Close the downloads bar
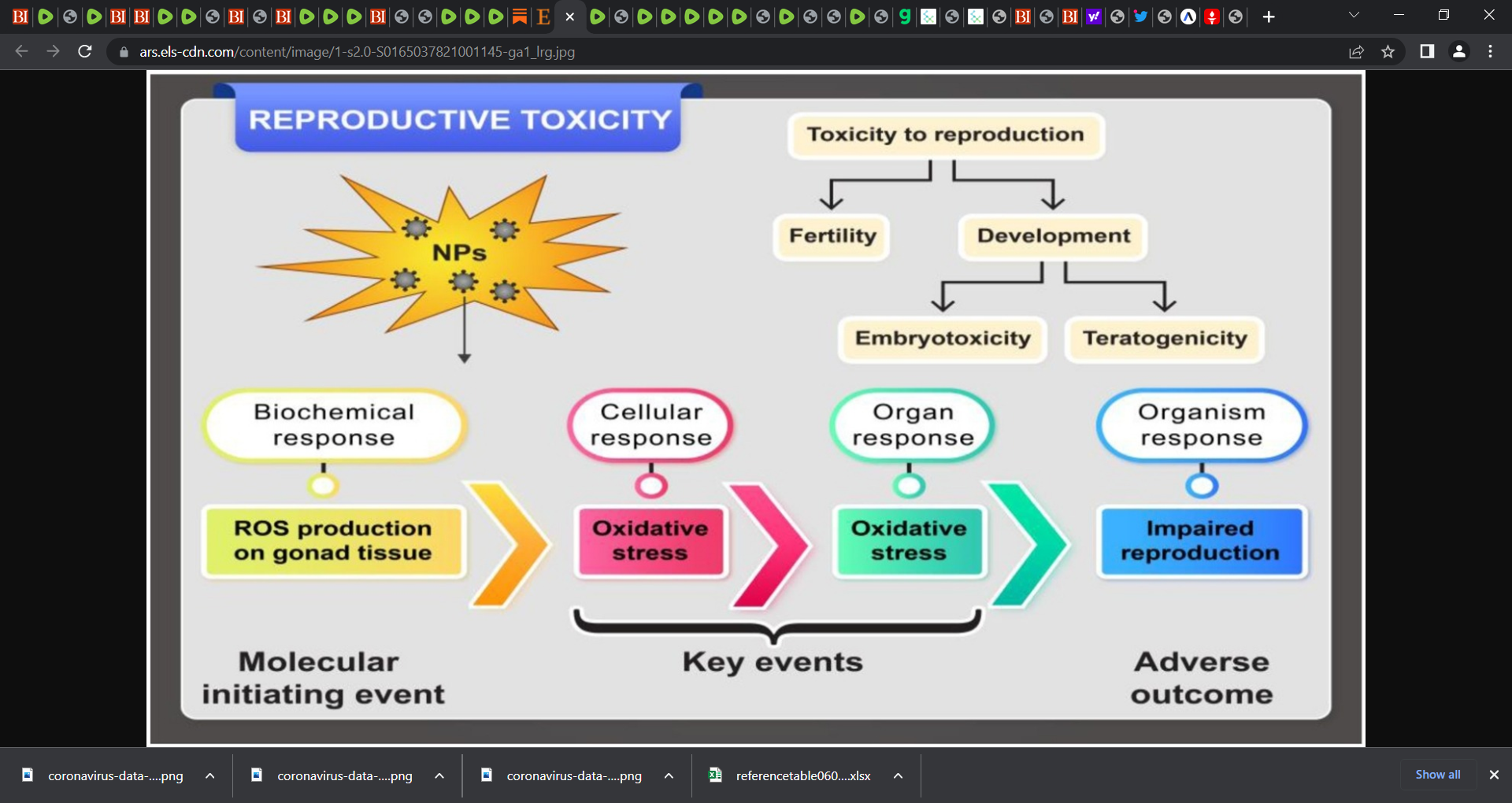This screenshot has height=803, width=1512. (x=1494, y=775)
